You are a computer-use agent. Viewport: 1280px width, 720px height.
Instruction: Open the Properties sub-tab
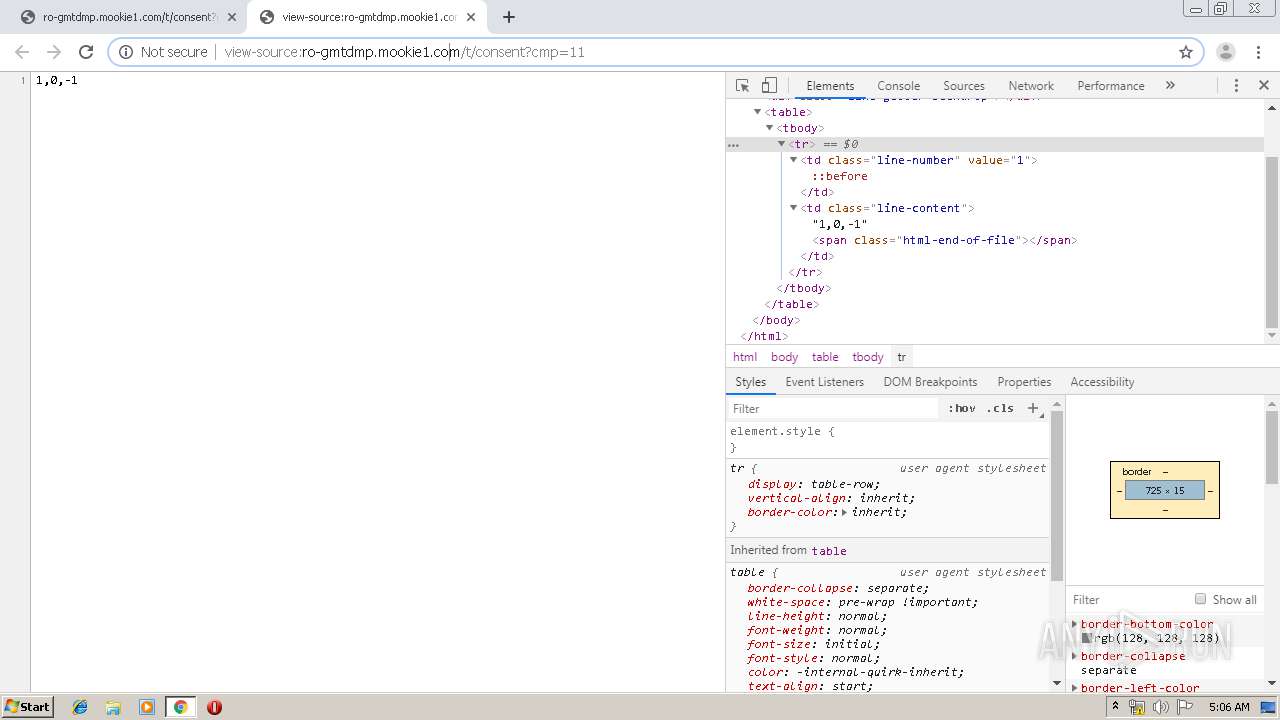click(1024, 382)
